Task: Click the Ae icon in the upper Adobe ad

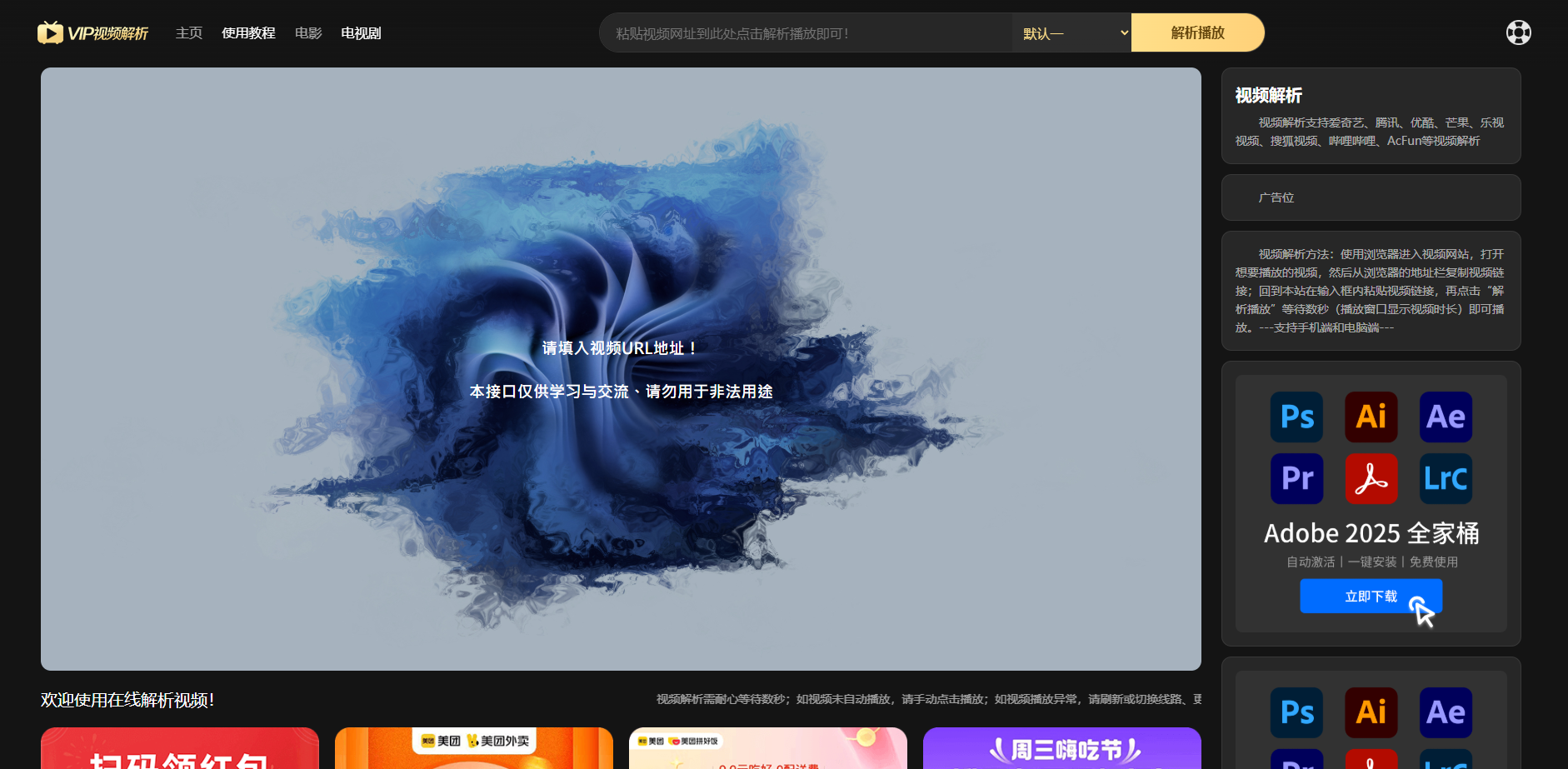Action: point(1446,417)
